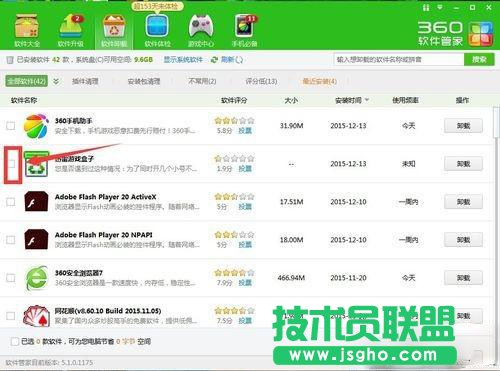500x371 pixels.
Task: Click 卸载 for 360安全浏览器7
Action: 463,278
